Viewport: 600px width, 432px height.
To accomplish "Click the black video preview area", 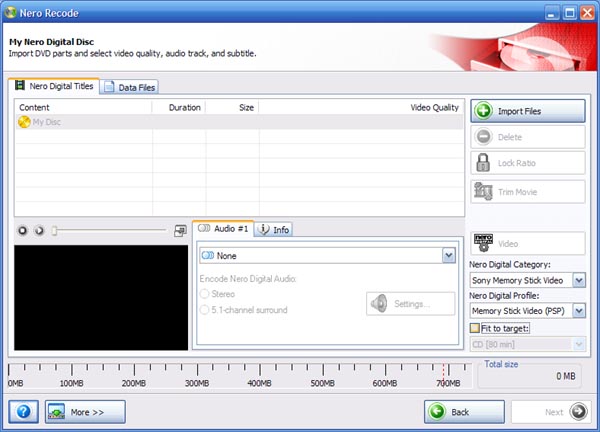I will (101, 297).
